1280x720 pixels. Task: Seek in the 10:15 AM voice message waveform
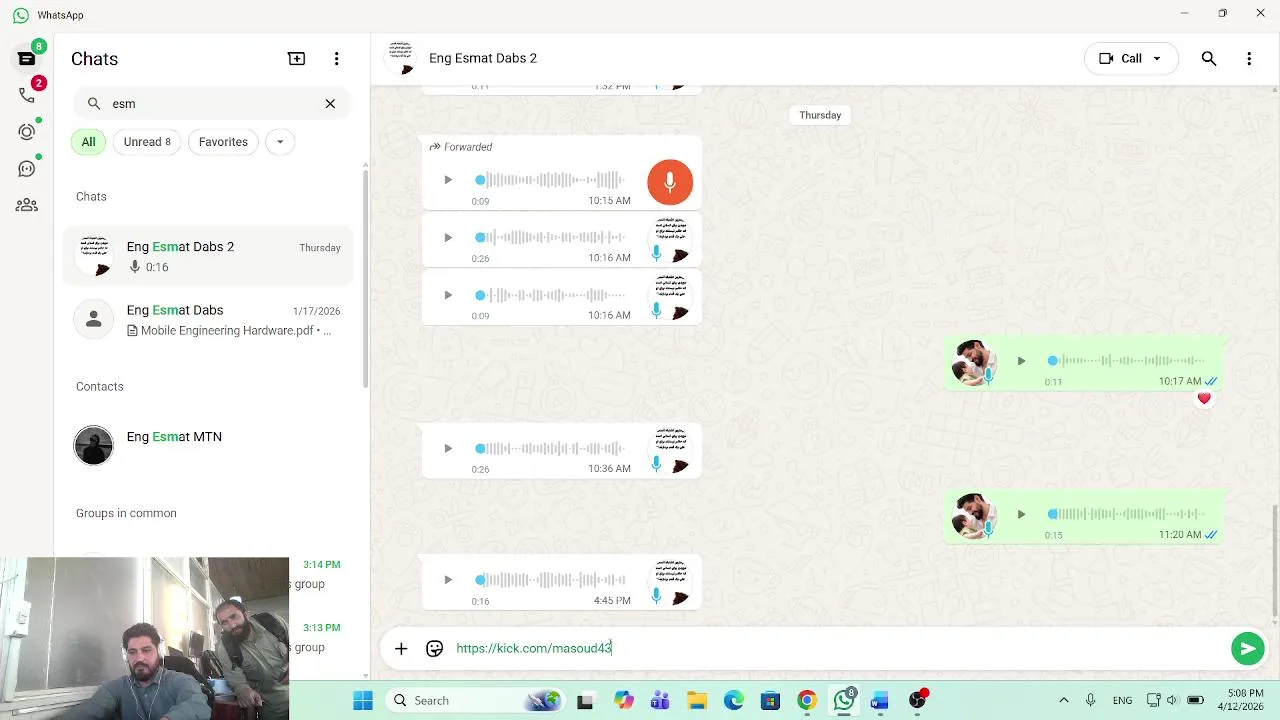551,180
